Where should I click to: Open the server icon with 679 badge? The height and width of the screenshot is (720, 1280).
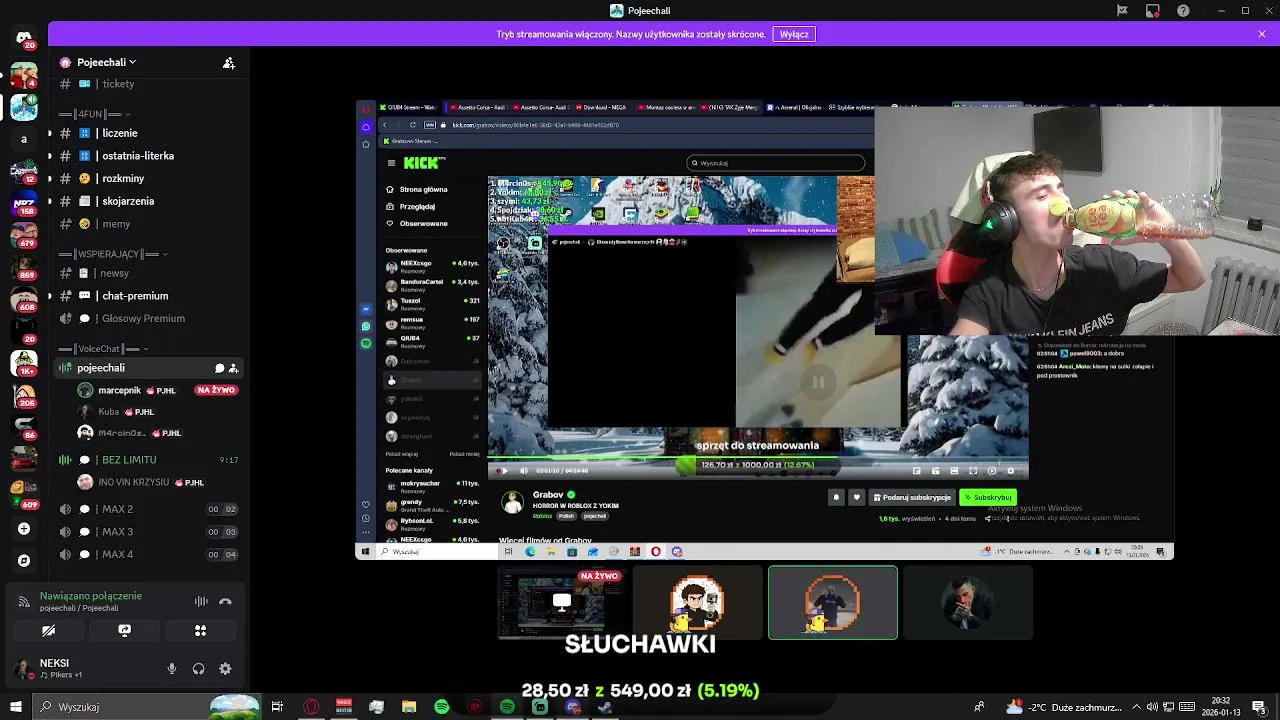tap(24, 235)
